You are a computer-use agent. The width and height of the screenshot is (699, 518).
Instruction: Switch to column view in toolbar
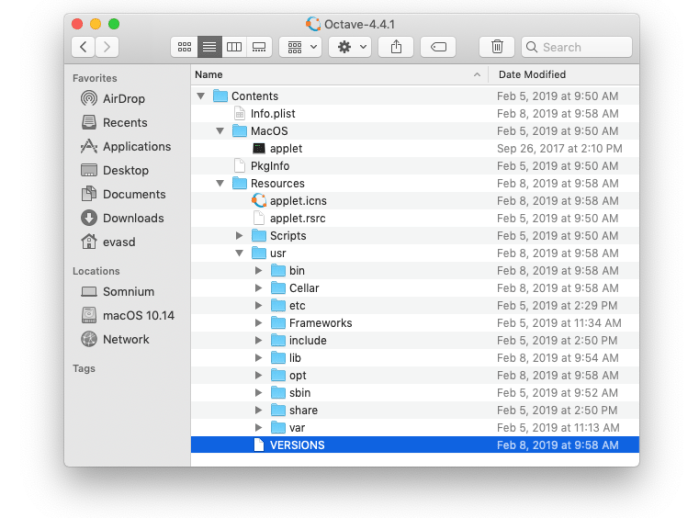click(x=234, y=47)
